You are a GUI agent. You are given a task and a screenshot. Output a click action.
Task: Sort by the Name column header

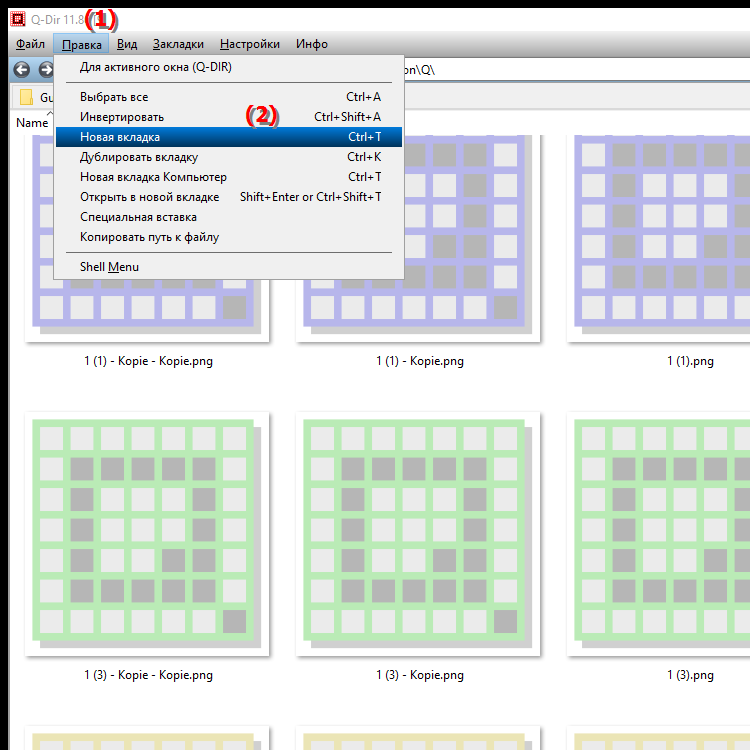point(32,122)
